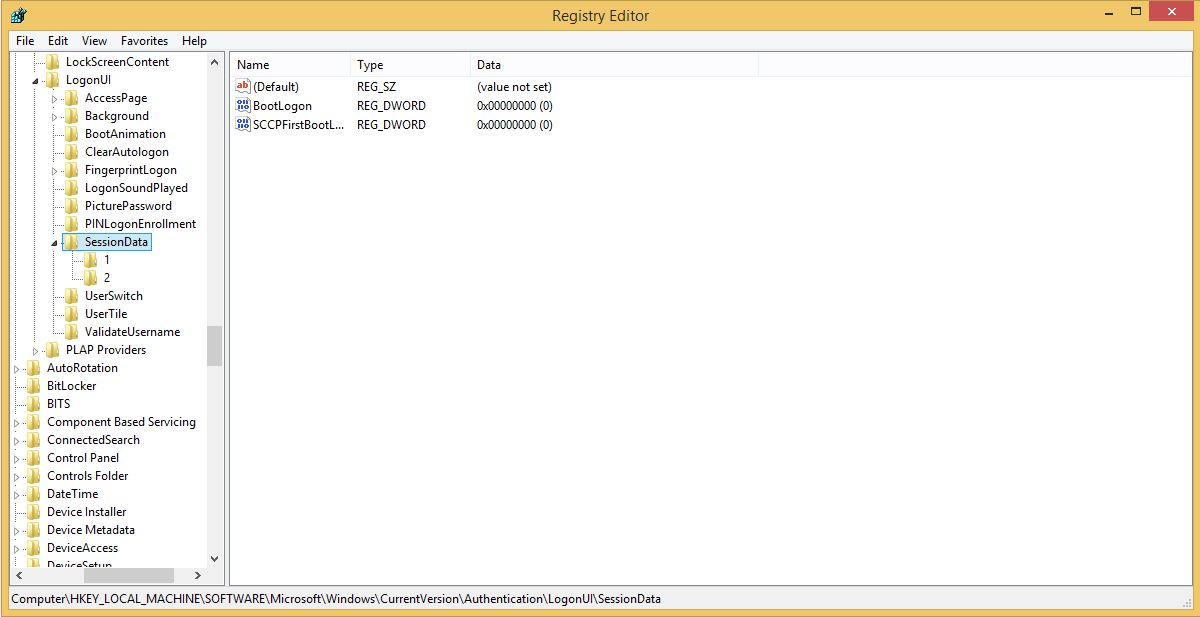This screenshot has width=1200, height=617.
Task: Expand the PLAP Providers key
Action: [x=36, y=350]
